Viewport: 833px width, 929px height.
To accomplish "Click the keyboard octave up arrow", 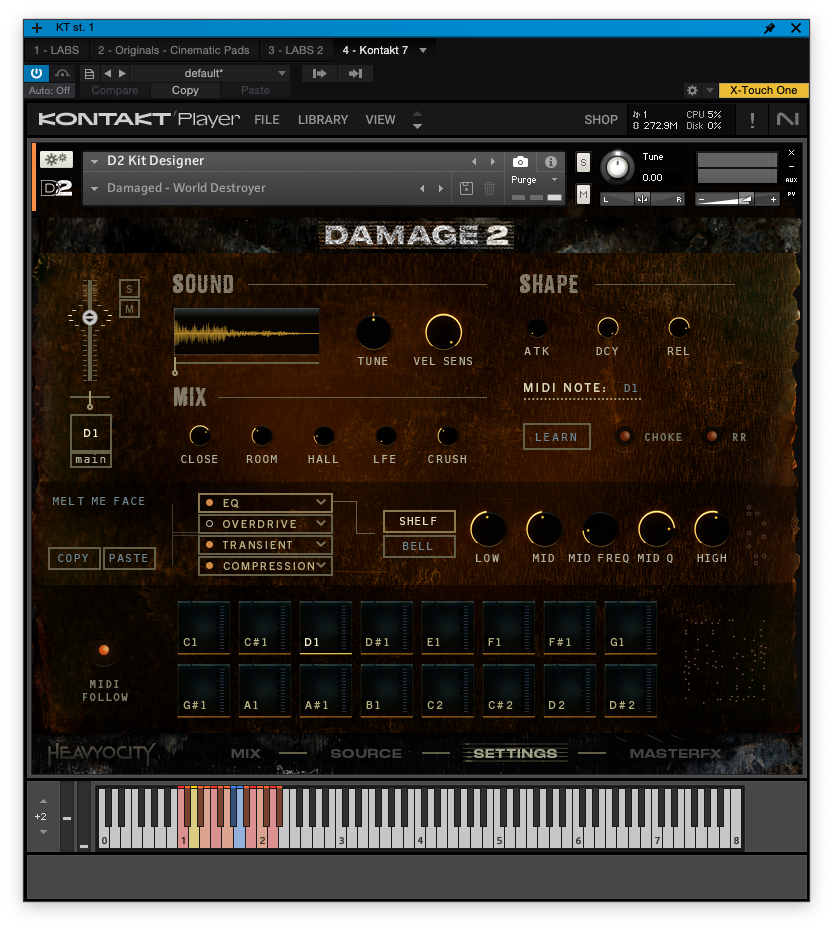I will point(43,801).
